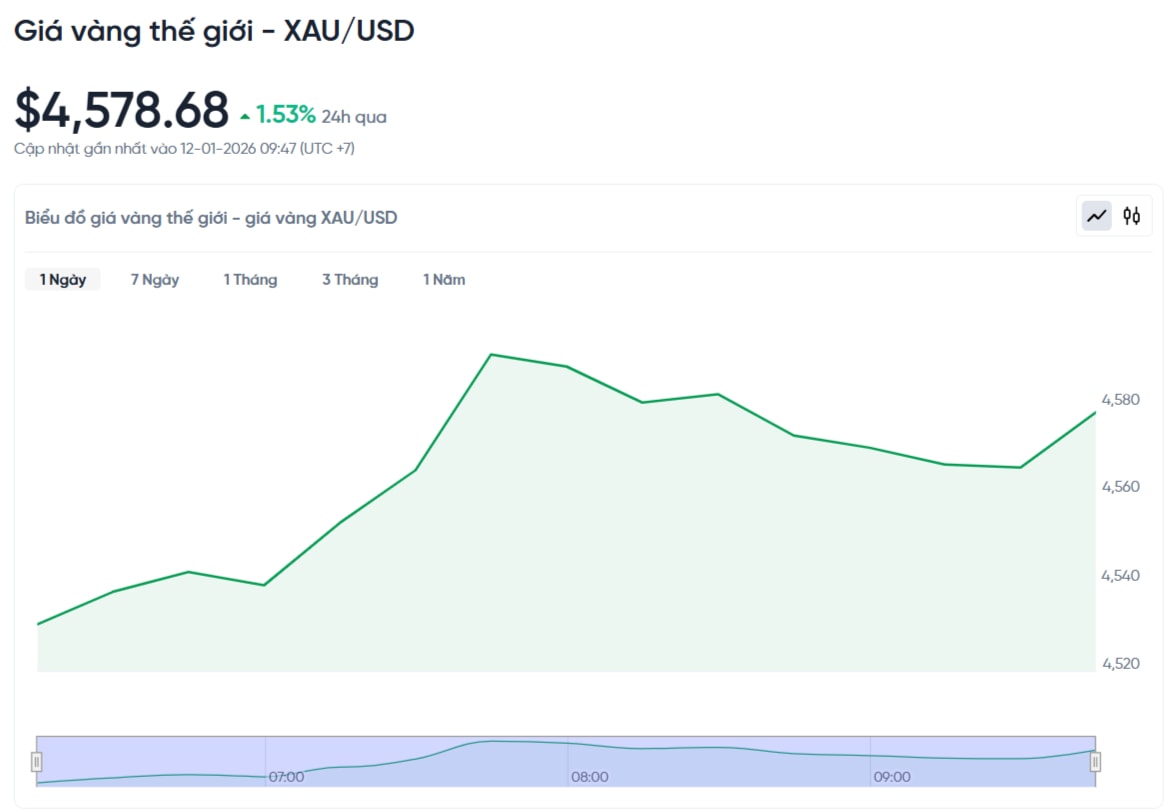Click the $4,578.68 current price
This screenshot has height=812, width=1168.
pyautogui.click(x=121, y=110)
